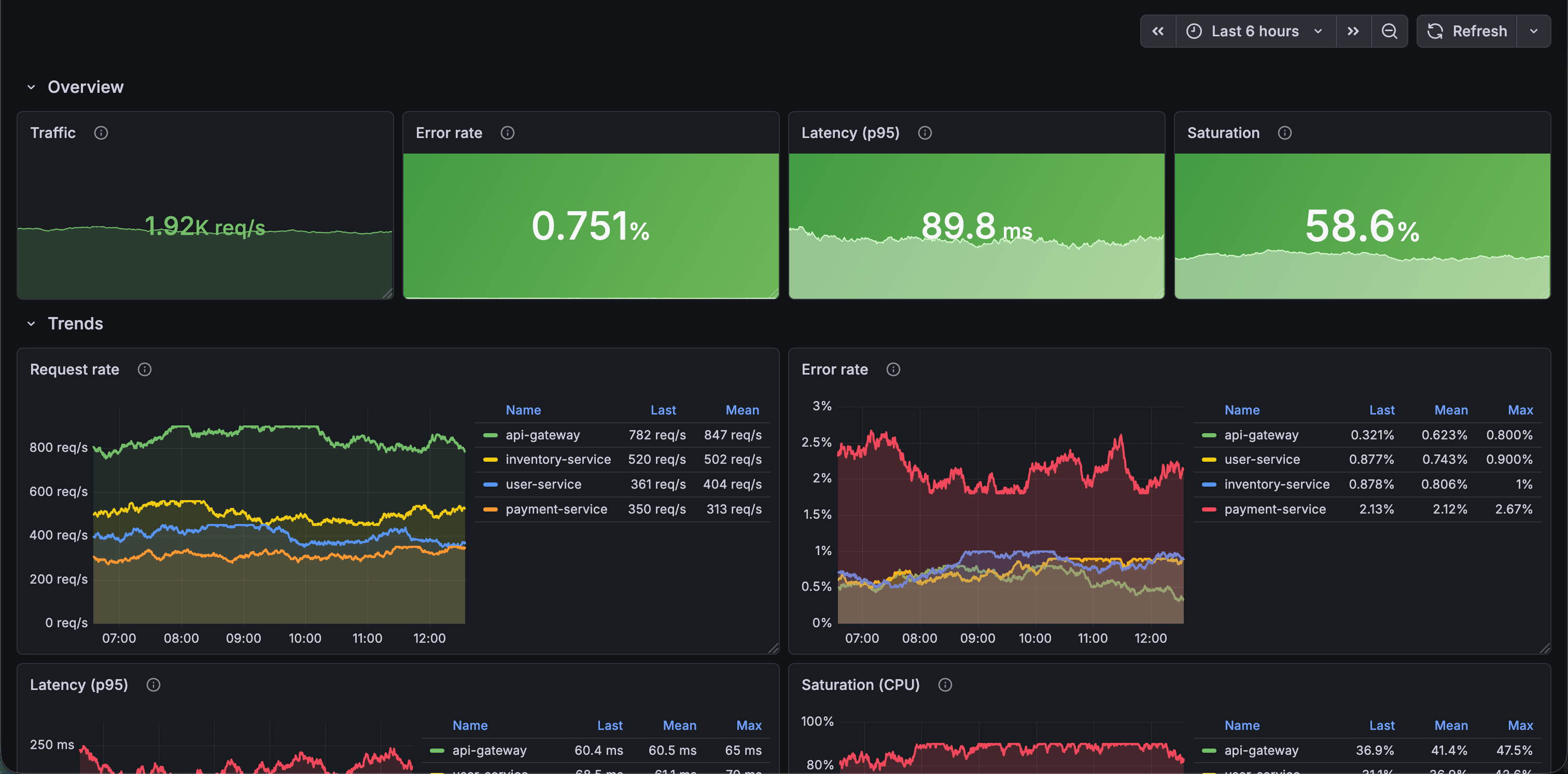Toggle api-gateway series in Request rate legend
The image size is (1568, 774).
[x=542, y=435]
